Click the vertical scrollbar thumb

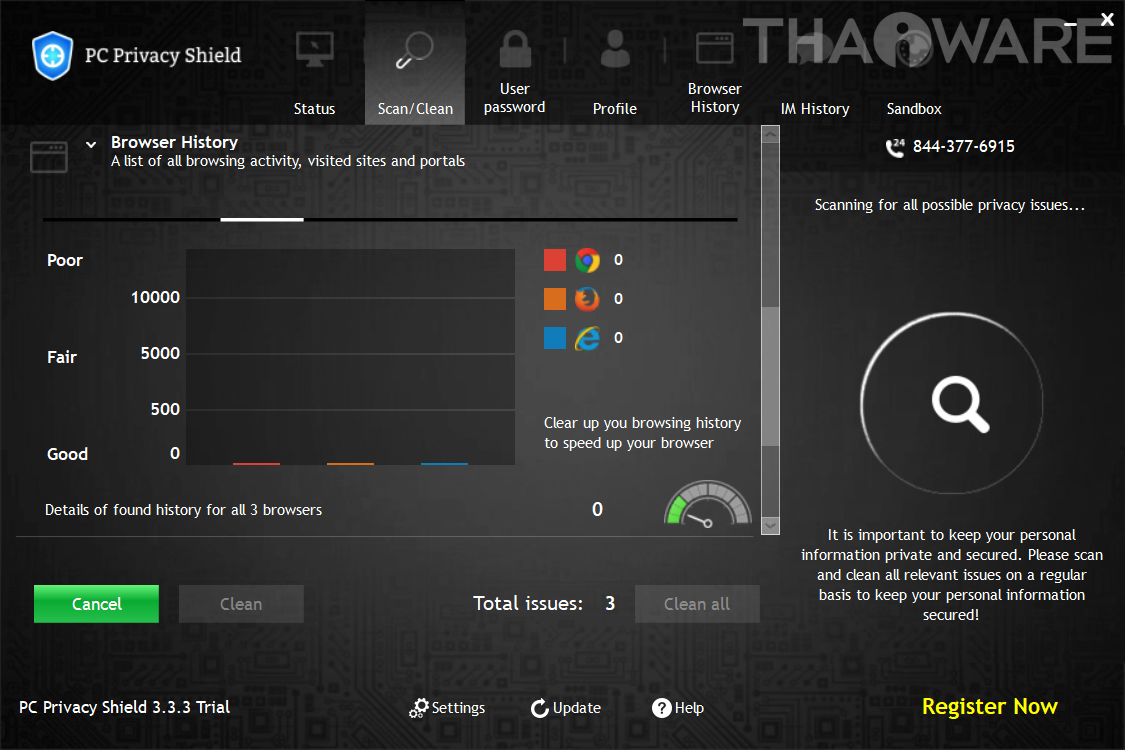click(x=771, y=376)
